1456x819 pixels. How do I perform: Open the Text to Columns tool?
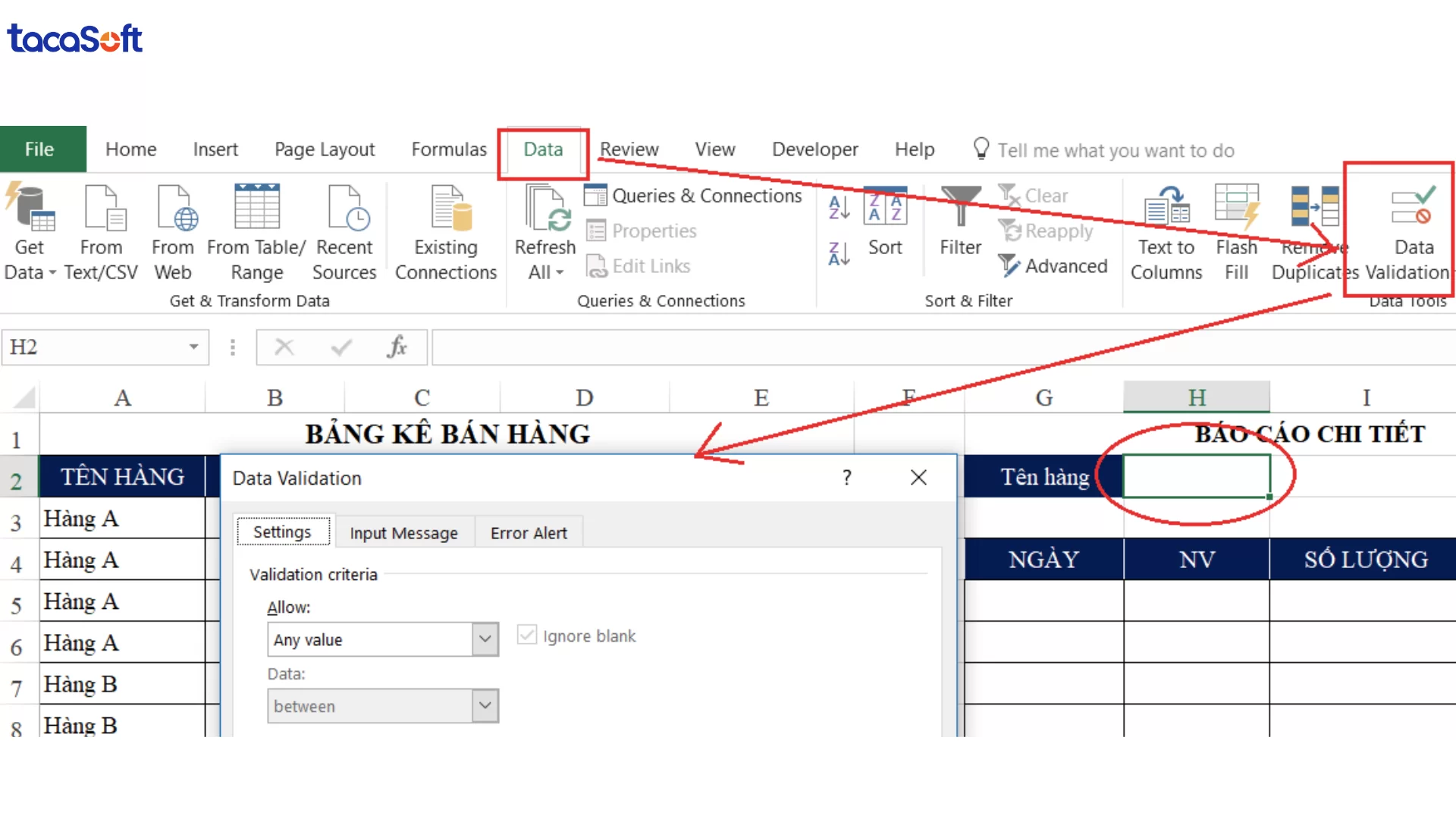[x=1166, y=231]
